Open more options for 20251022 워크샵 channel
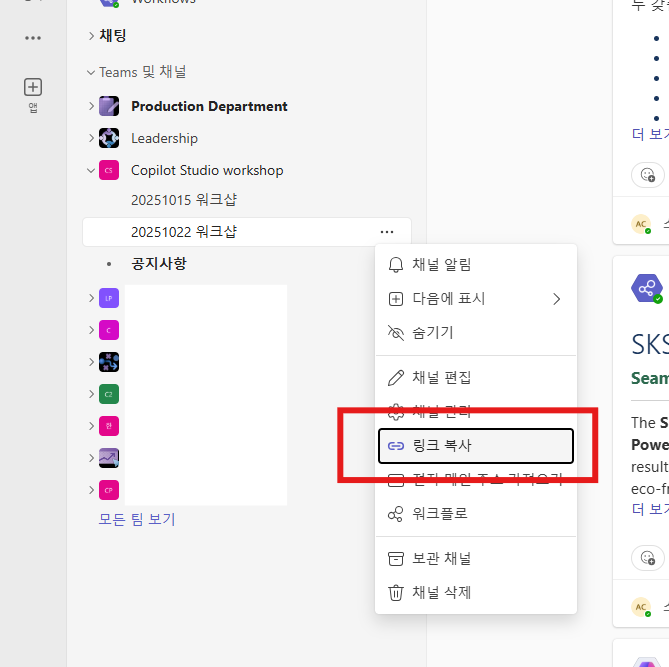Image resolution: width=669 pixels, height=667 pixels. 387,232
